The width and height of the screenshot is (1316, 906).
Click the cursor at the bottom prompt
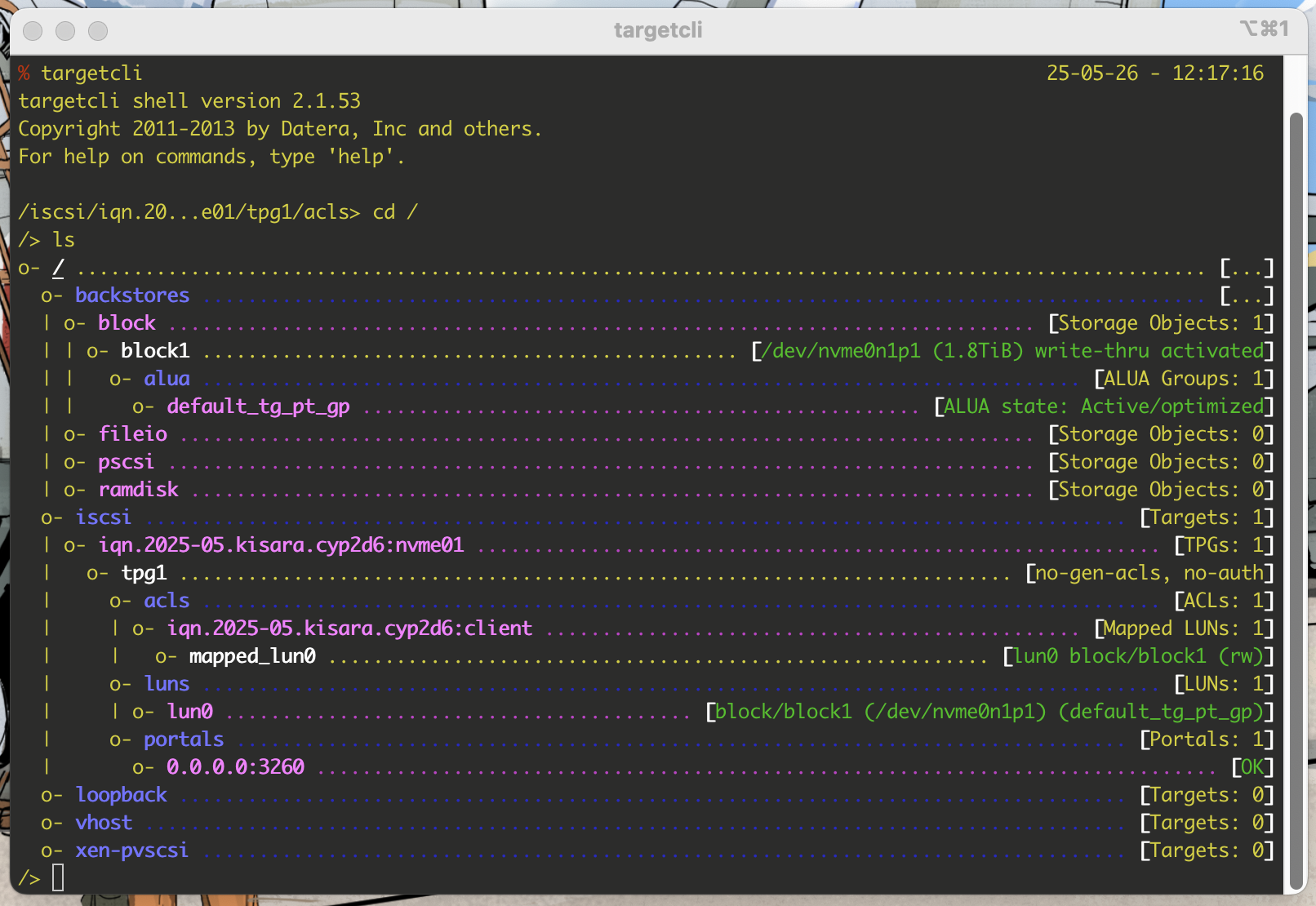(x=58, y=878)
